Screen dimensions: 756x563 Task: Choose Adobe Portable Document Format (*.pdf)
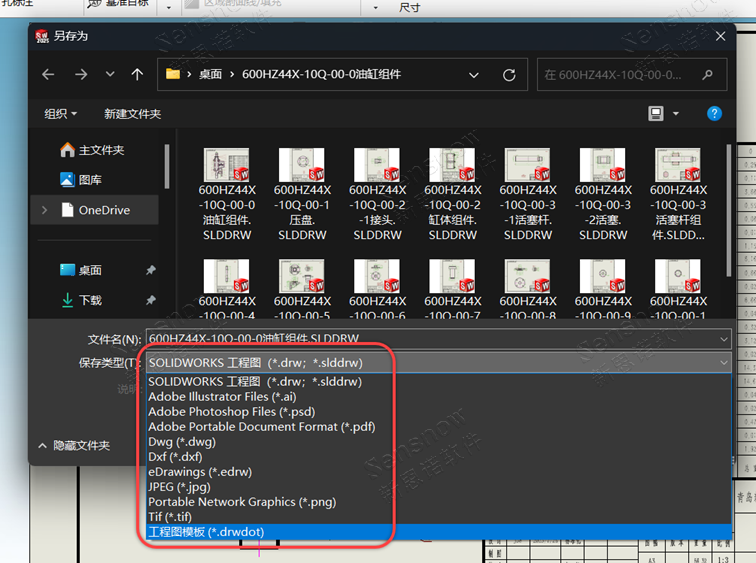pyautogui.click(x=261, y=427)
